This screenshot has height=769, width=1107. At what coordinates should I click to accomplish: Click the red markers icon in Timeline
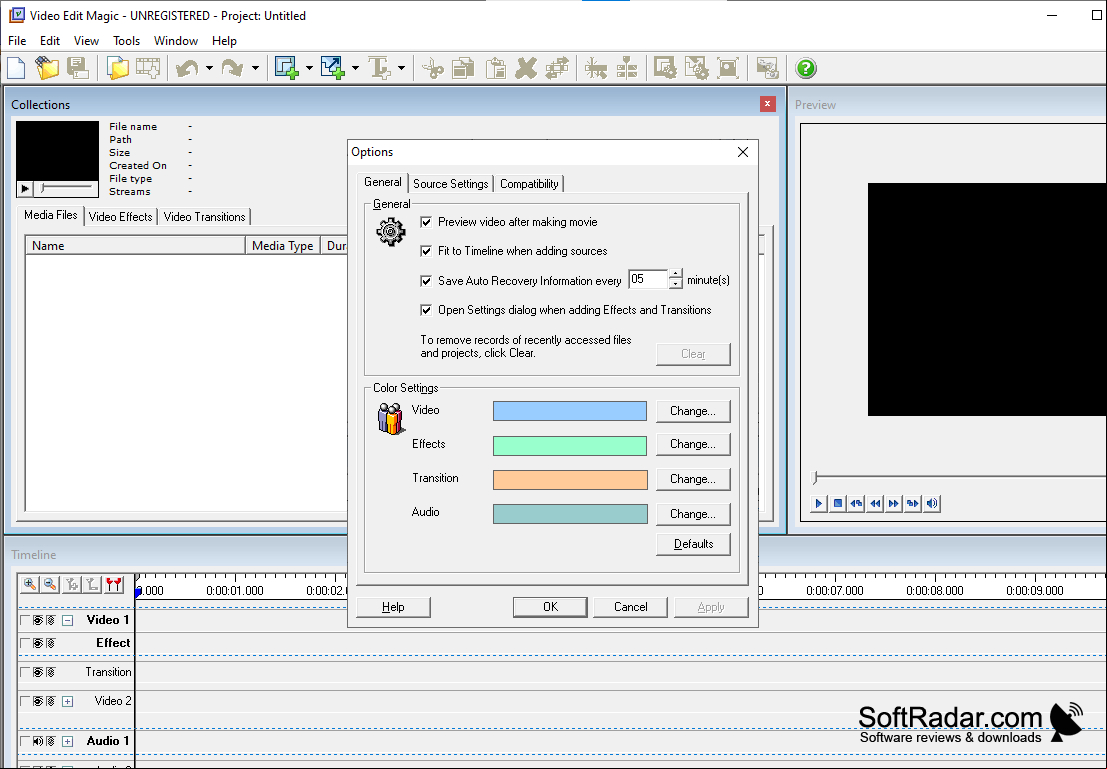click(114, 585)
